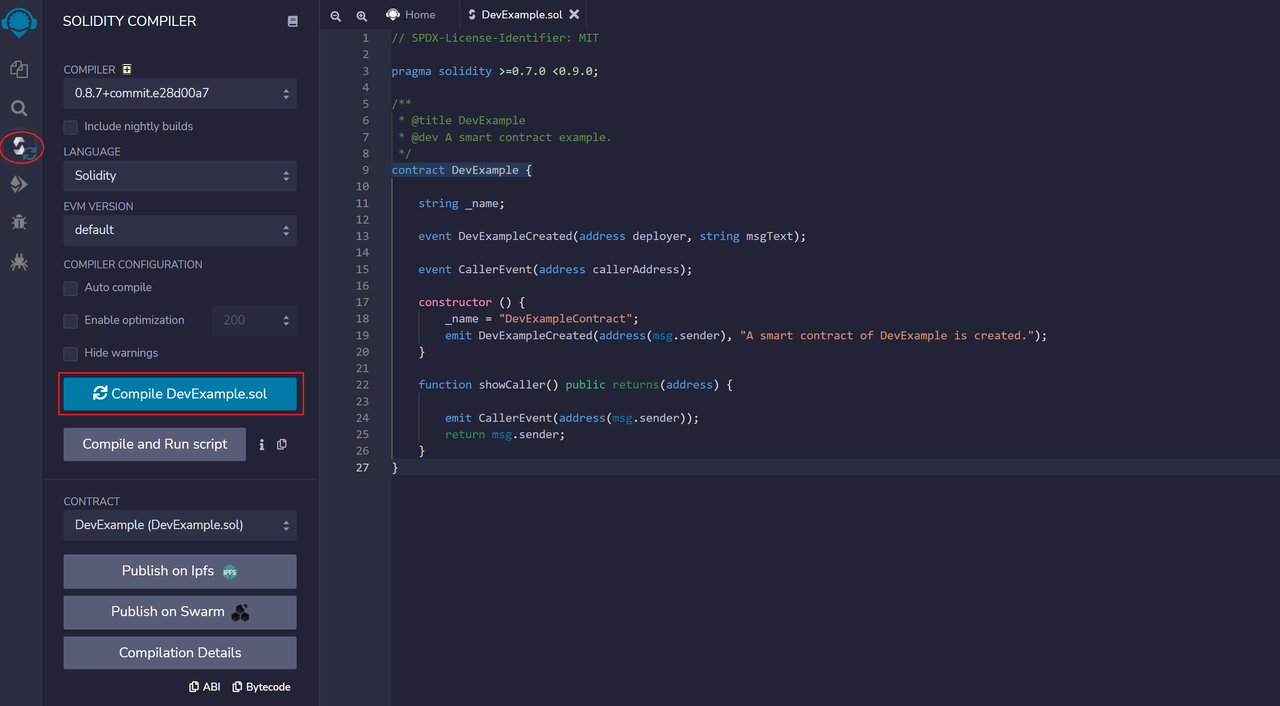The width and height of the screenshot is (1280, 706).
Task: Open Remix home logo icon
Action: [20, 21]
